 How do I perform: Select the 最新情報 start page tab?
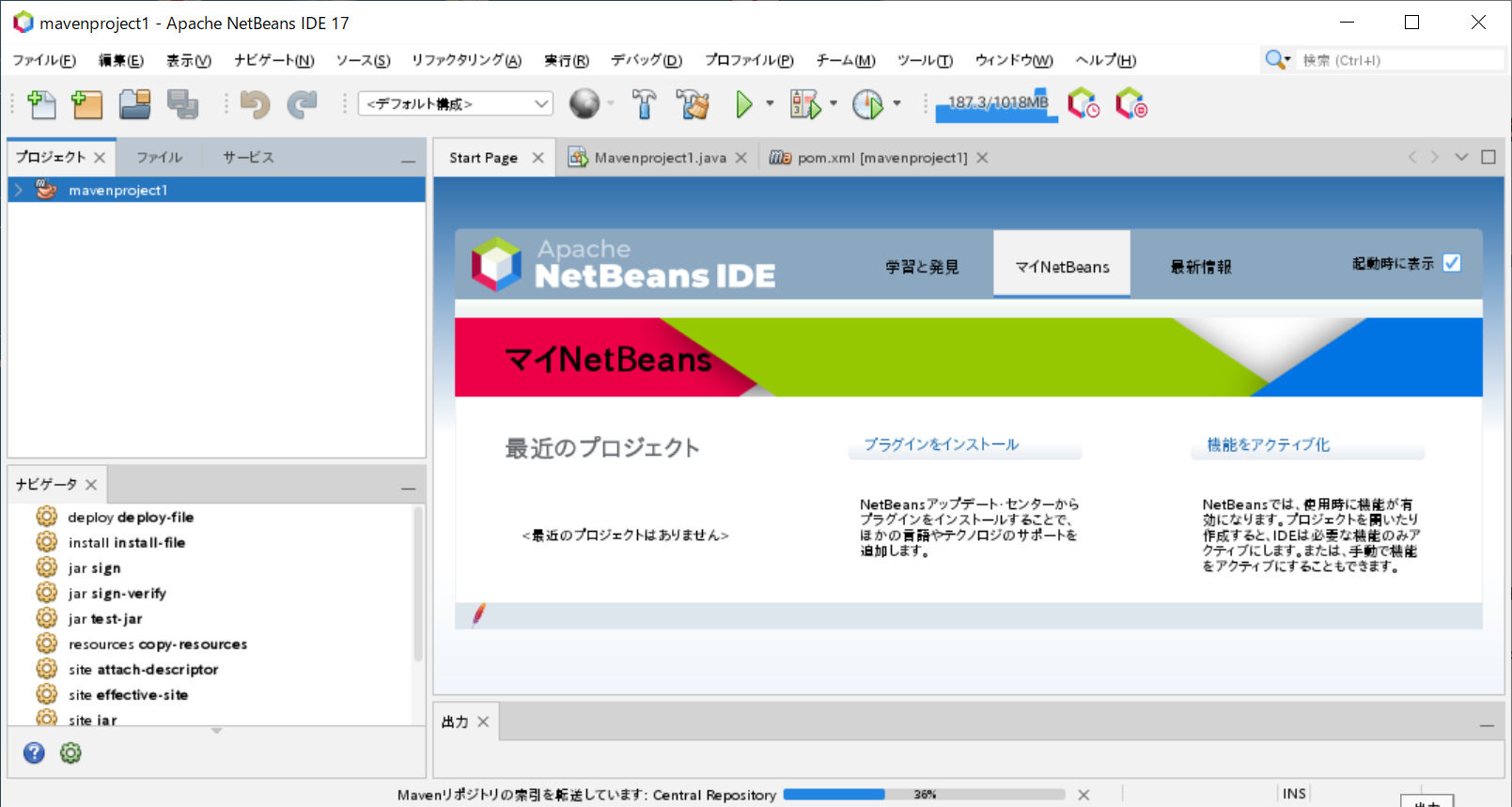pyautogui.click(x=1201, y=267)
